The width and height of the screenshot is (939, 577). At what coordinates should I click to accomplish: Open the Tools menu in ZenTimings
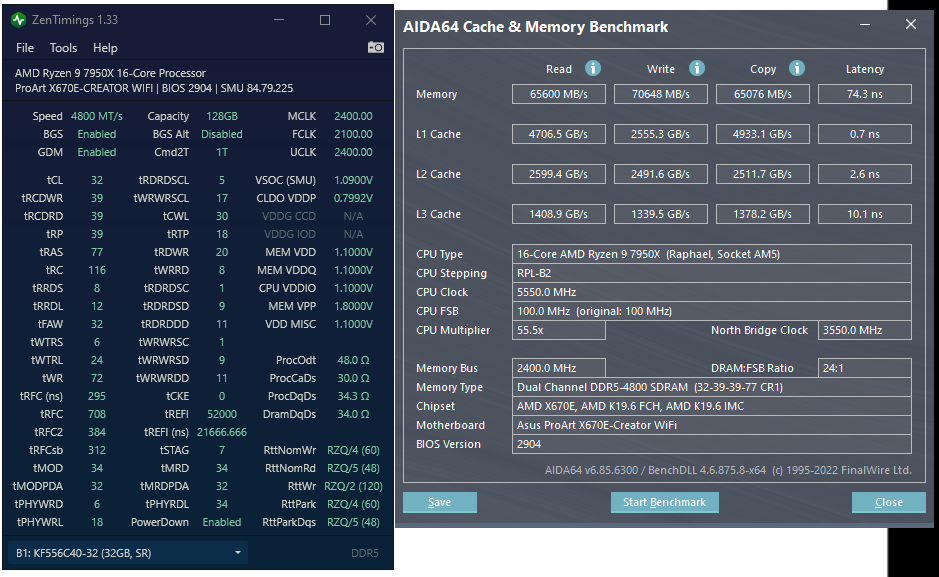click(63, 47)
